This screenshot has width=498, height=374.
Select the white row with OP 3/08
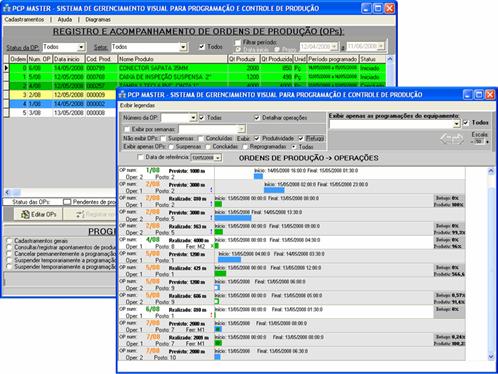[62, 113]
